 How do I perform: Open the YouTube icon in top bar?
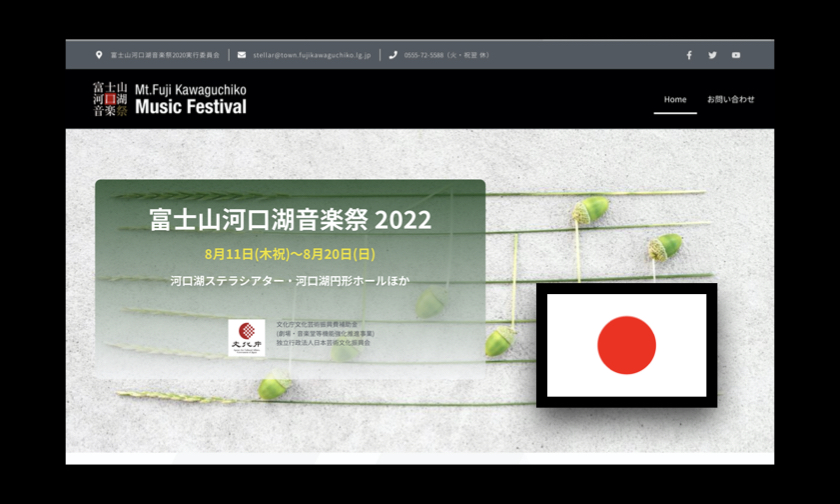[x=736, y=55]
